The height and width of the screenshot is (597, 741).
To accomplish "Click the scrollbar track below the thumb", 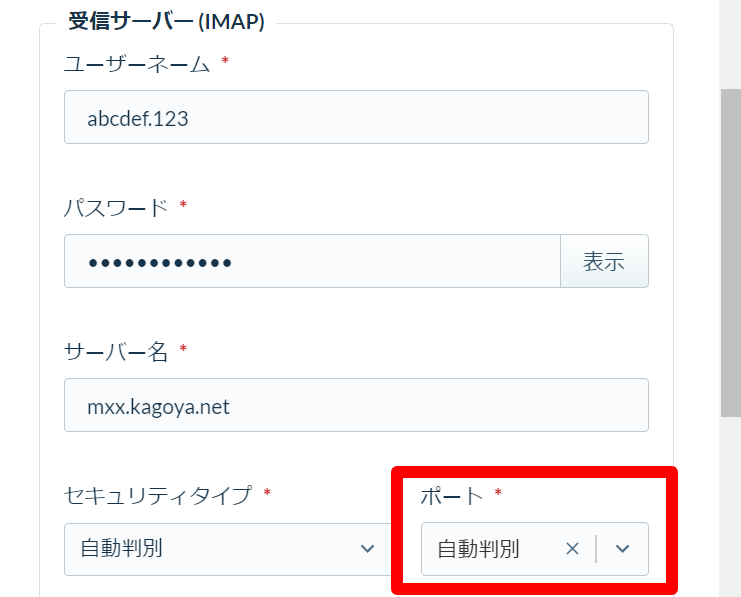I will coord(731,507).
